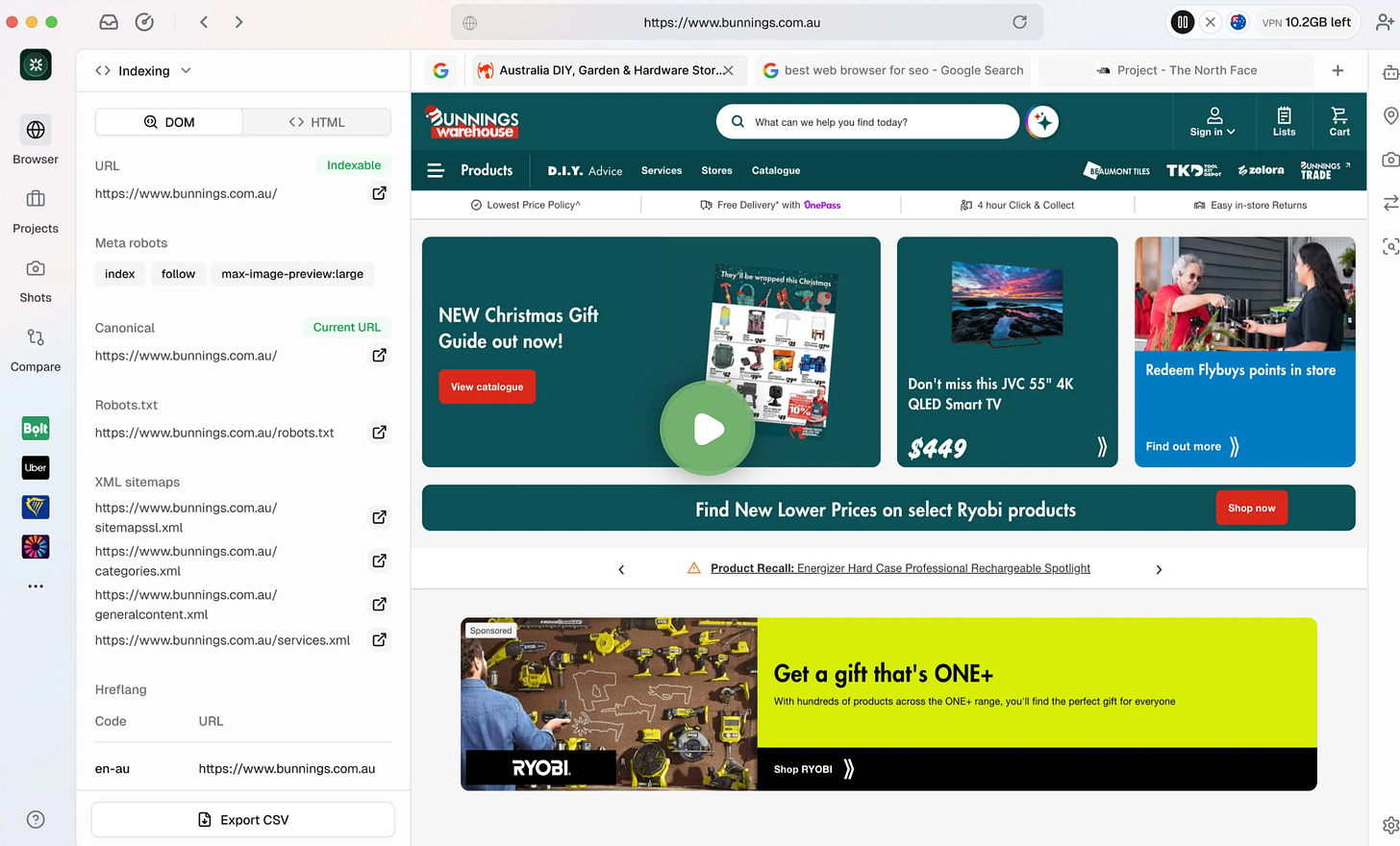Open the Bunnings Lists icon
Image resolution: width=1400 pixels, height=846 pixels.
click(1284, 122)
